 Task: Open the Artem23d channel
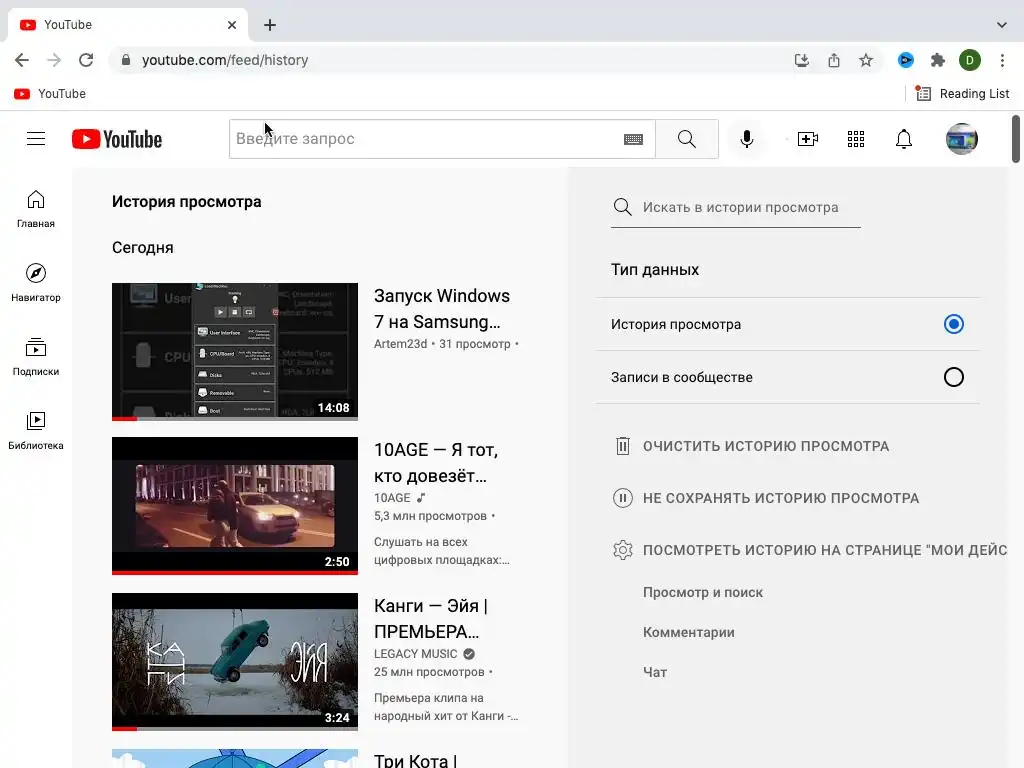tap(400, 344)
